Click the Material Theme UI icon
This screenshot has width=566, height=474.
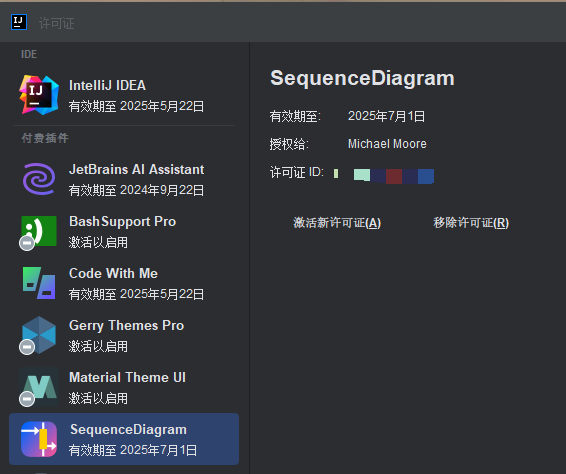(39, 387)
